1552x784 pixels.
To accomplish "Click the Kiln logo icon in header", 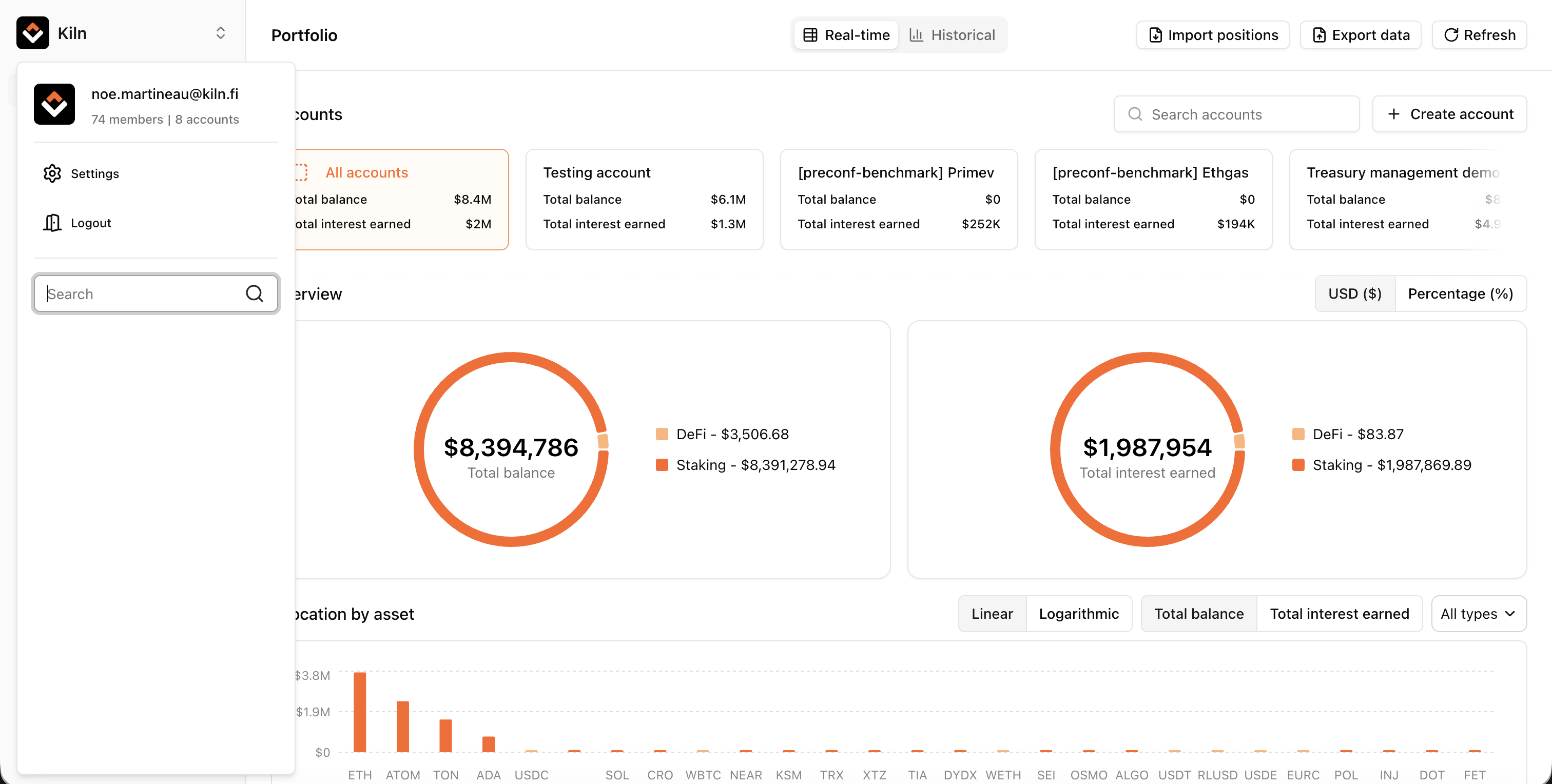I will (32, 33).
